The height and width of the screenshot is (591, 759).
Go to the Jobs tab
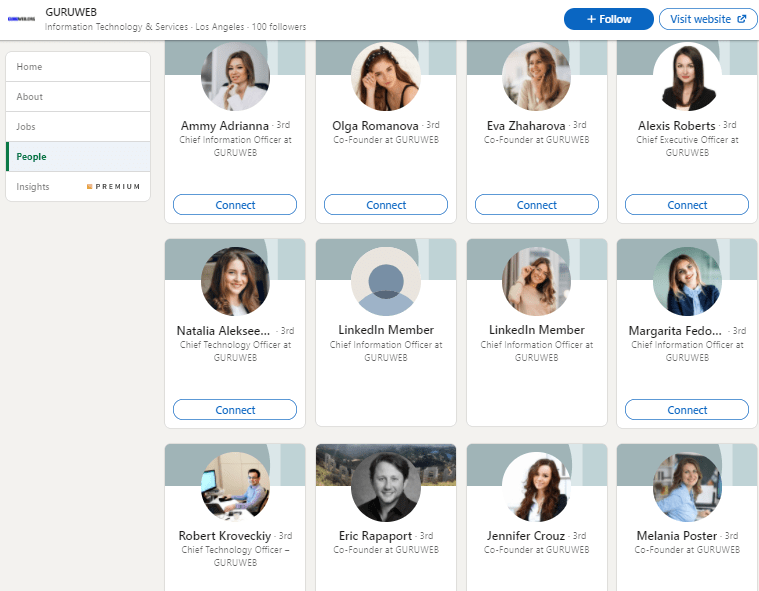(26, 127)
